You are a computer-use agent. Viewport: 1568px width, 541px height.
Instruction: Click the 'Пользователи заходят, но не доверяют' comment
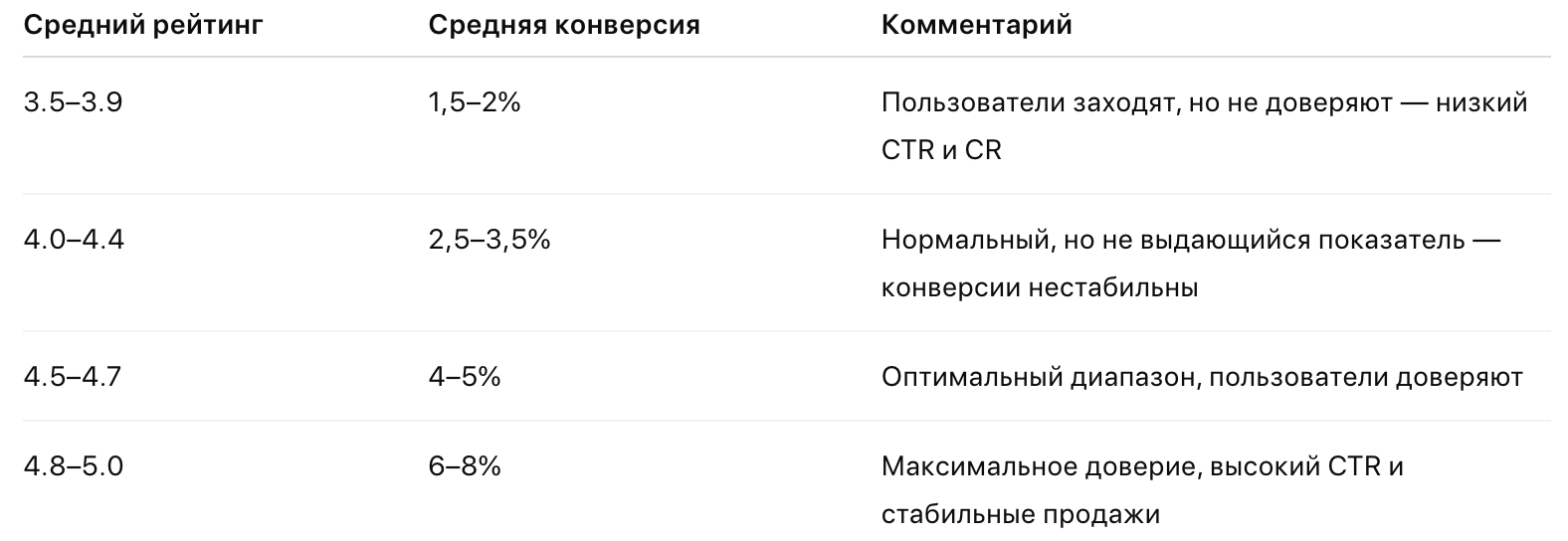coord(1134,102)
